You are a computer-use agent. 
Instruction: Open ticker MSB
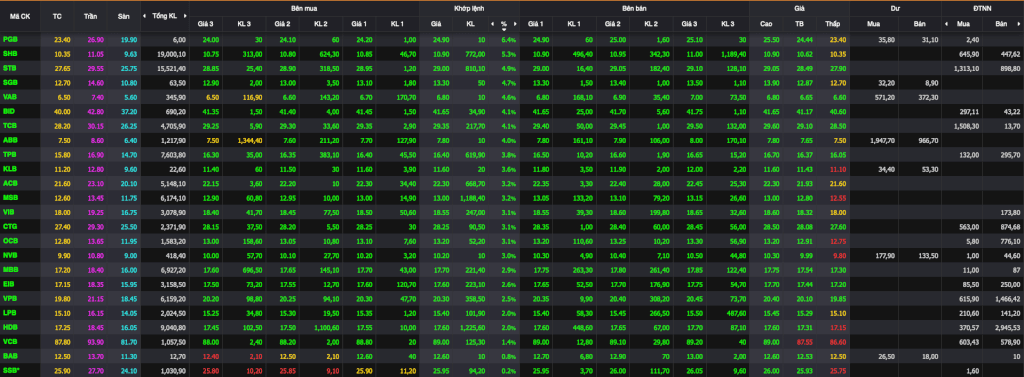click(x=10, y=197)
